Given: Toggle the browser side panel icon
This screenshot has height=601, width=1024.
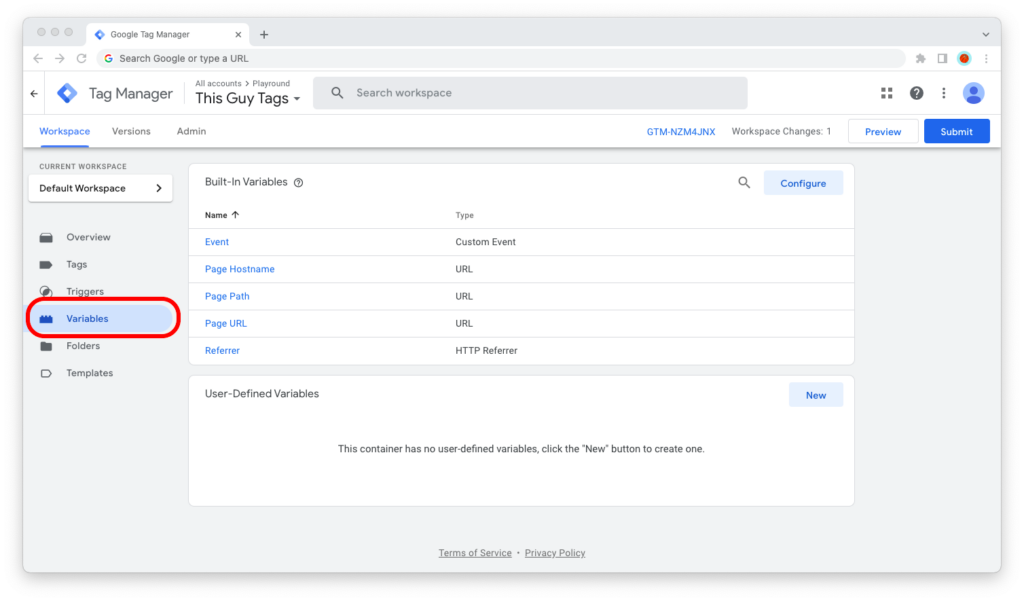Looking at the screenshot, I should (x=942, y=59).
